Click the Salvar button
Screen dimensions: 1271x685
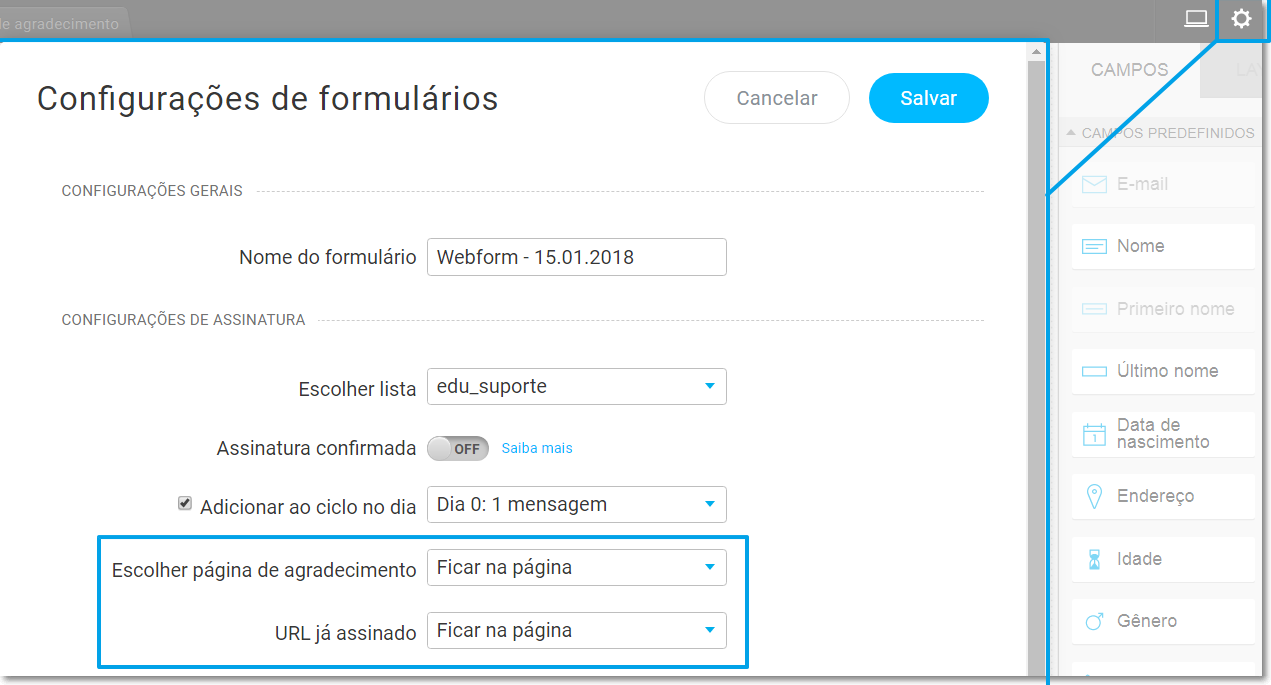(x=929, y=98)
